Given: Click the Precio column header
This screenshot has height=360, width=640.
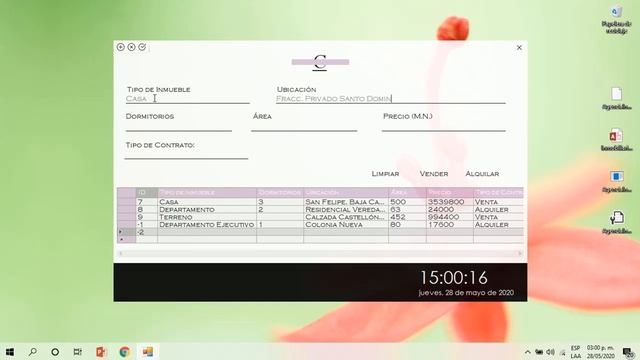Looking at the screenshot, I should click(x=450, y=192).
